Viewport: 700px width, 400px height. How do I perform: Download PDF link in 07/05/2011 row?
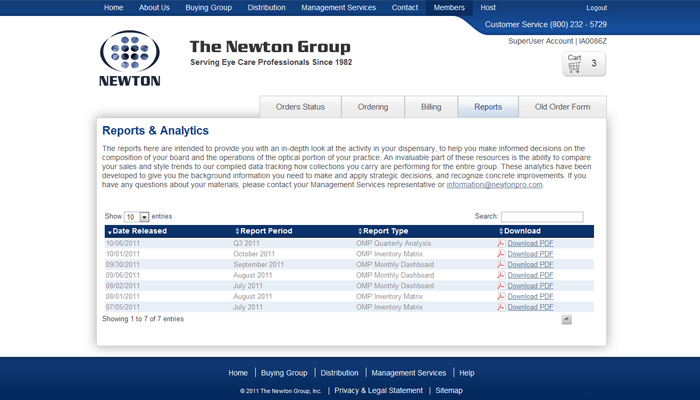tap(530, 307)
